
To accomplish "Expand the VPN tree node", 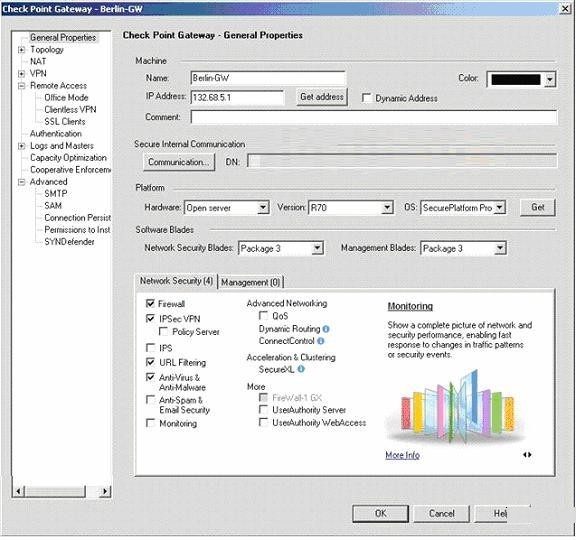I will click(22, 74).
